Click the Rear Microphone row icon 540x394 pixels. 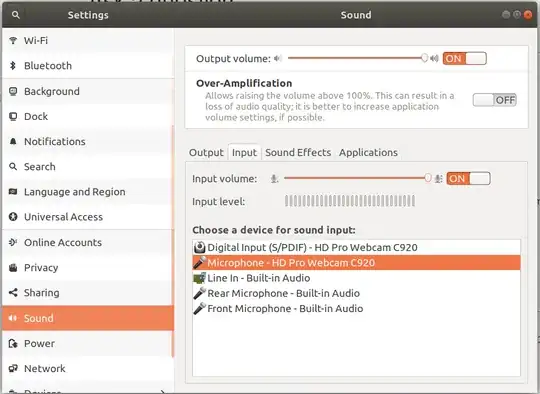point(199,293)
